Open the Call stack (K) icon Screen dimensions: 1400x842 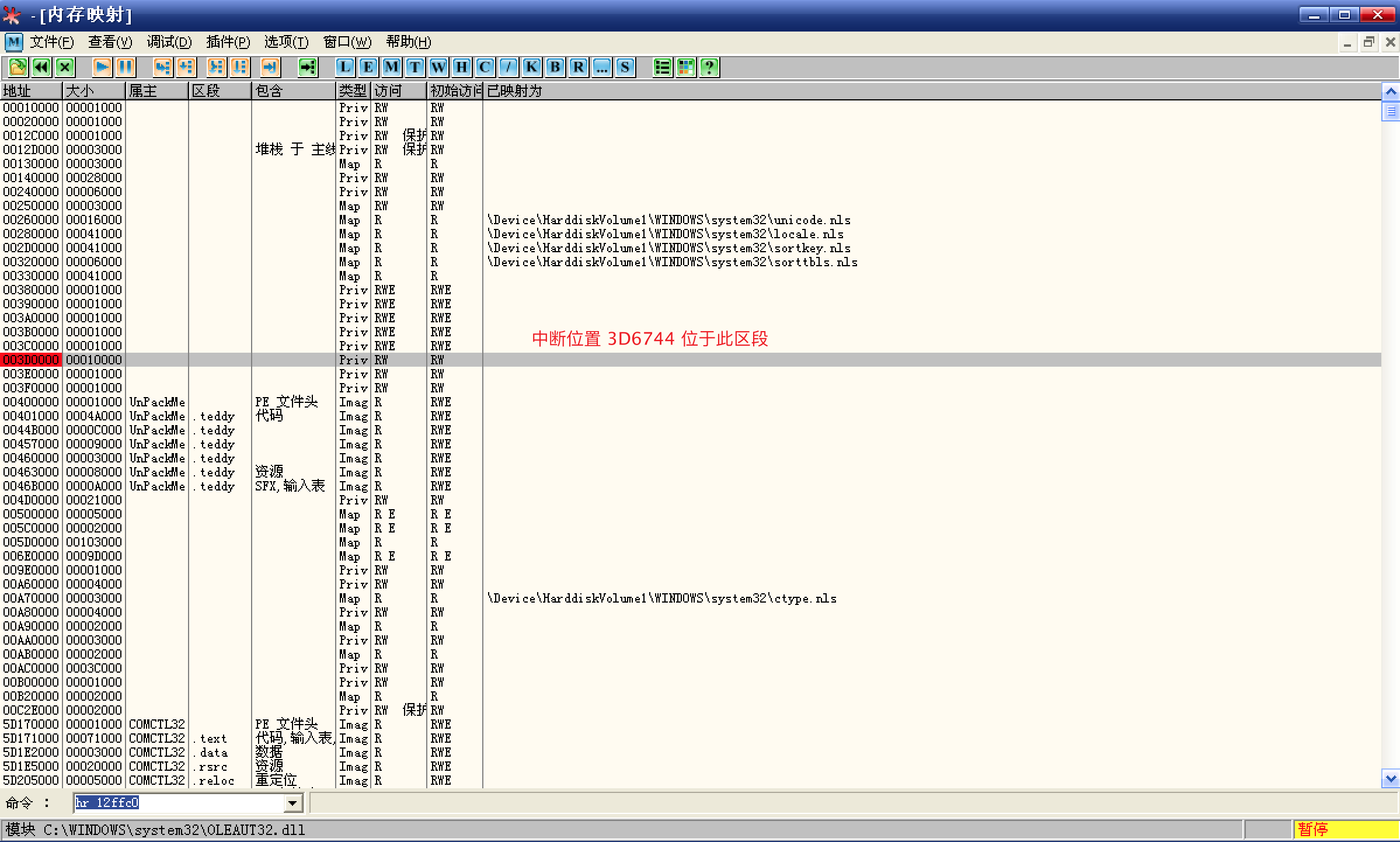tap(532, 67)
